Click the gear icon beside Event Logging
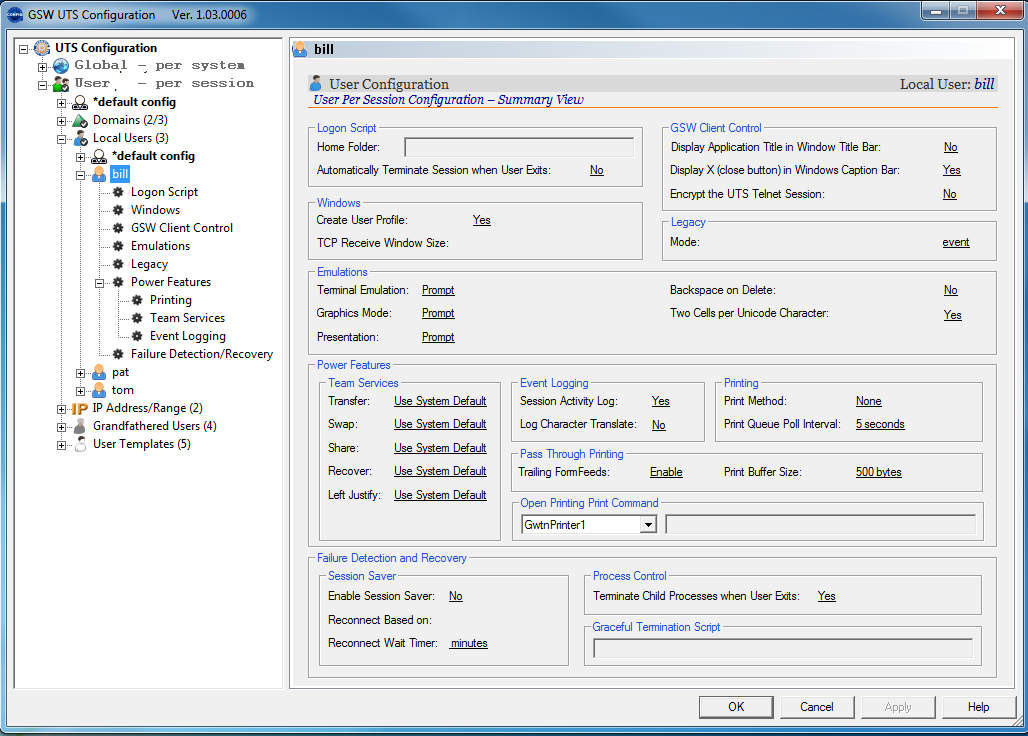The height and width of the screenshot is (736, 1028). click(137, 336)
